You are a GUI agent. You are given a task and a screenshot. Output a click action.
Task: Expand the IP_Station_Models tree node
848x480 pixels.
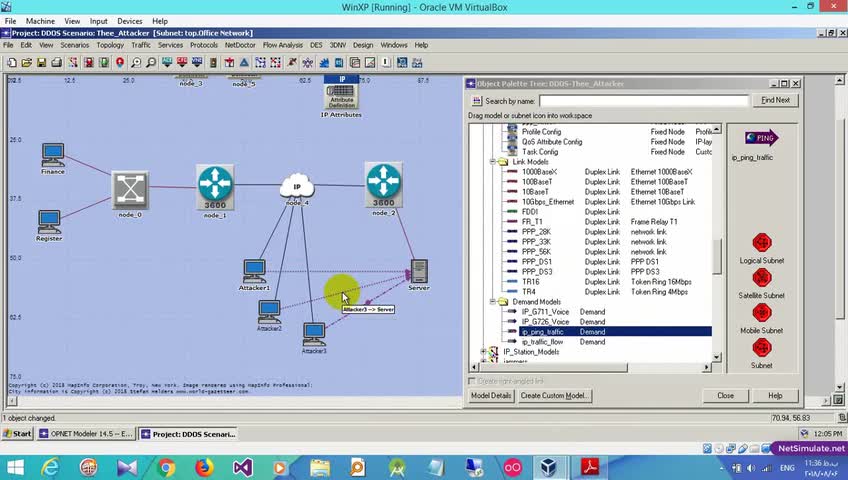[483, 351]
